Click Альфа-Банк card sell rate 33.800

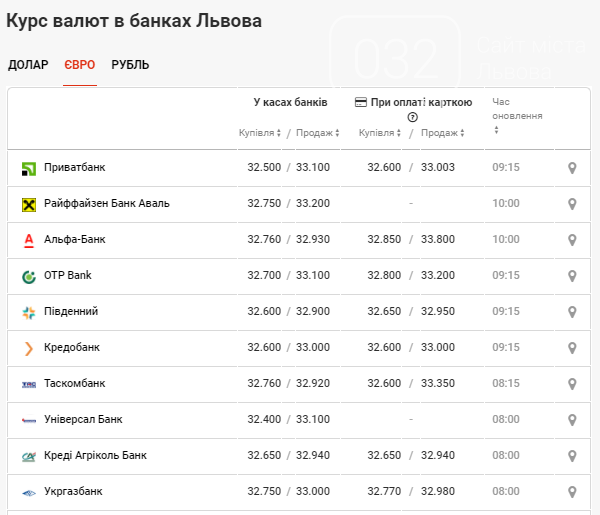coord(438,239)
